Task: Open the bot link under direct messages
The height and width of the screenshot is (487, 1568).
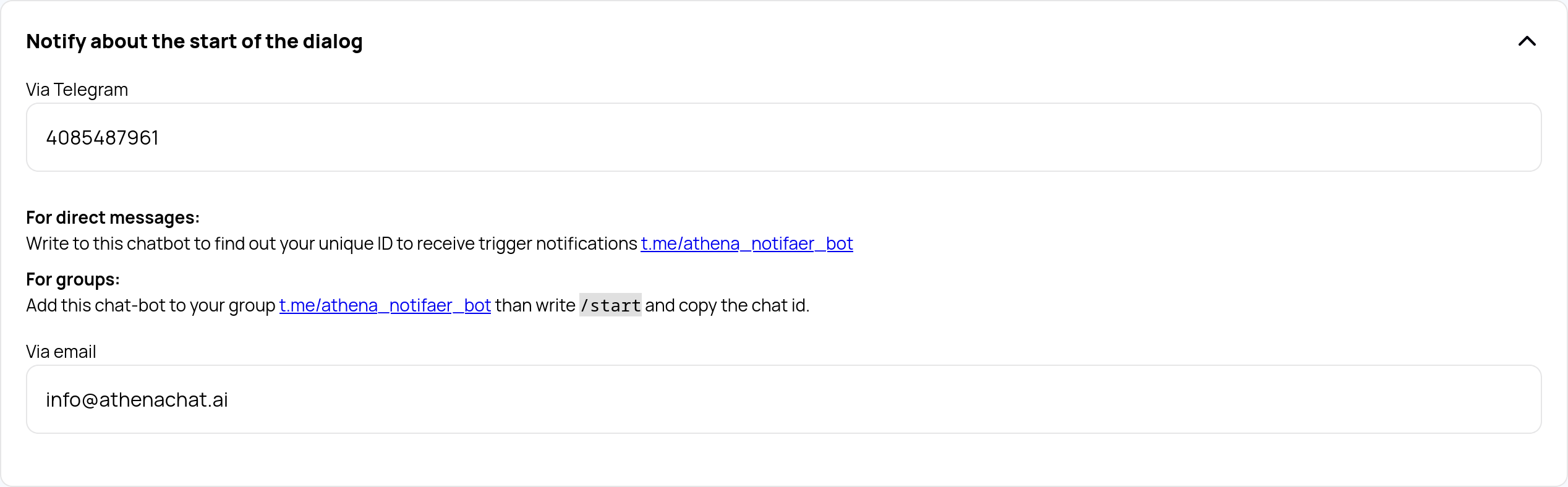Action: tap(746, 244)
